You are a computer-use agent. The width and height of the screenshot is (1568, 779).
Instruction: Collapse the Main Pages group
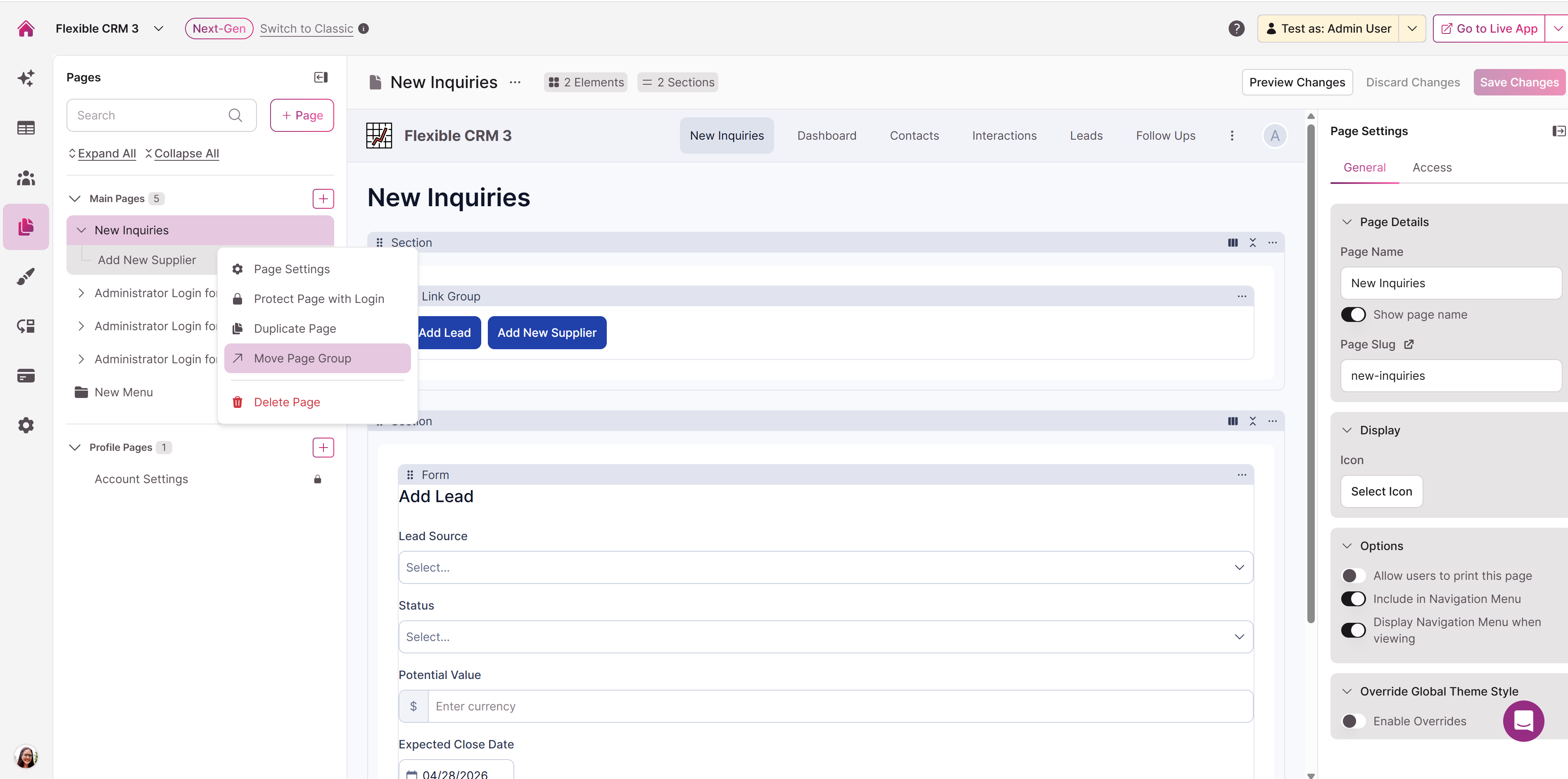pyautogui.click(x=75, y=198)
